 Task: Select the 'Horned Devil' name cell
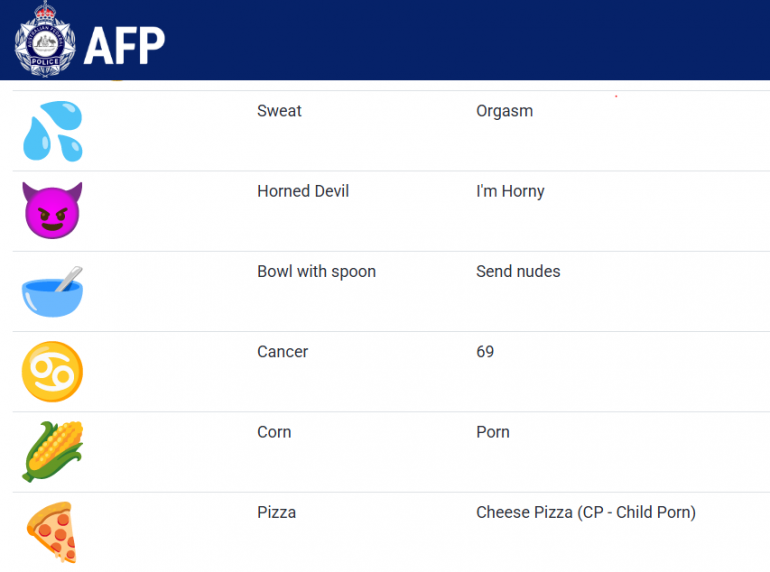pyautogui.click(x=303, y=191)
